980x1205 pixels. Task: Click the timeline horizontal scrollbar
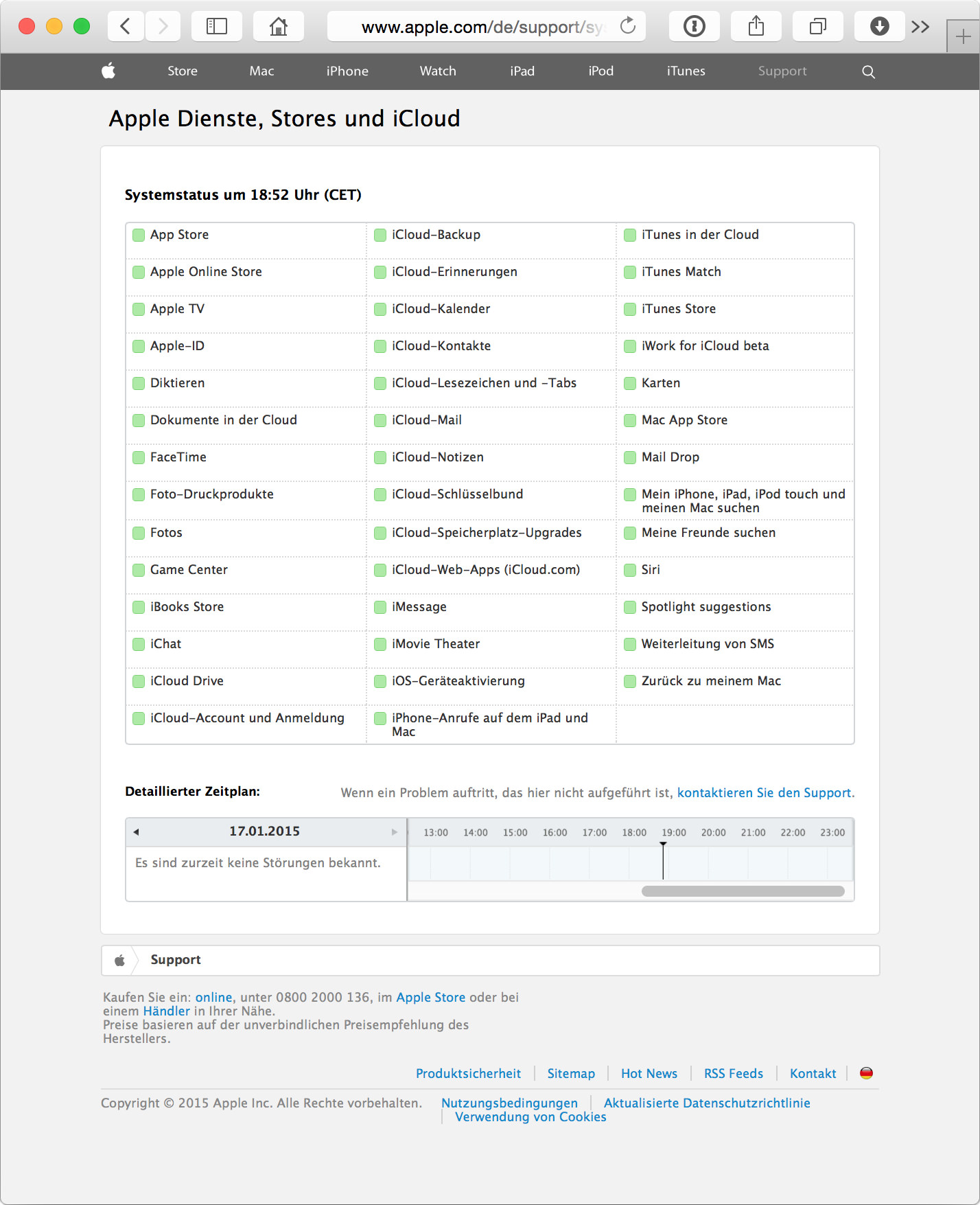(x=743, y=891)
